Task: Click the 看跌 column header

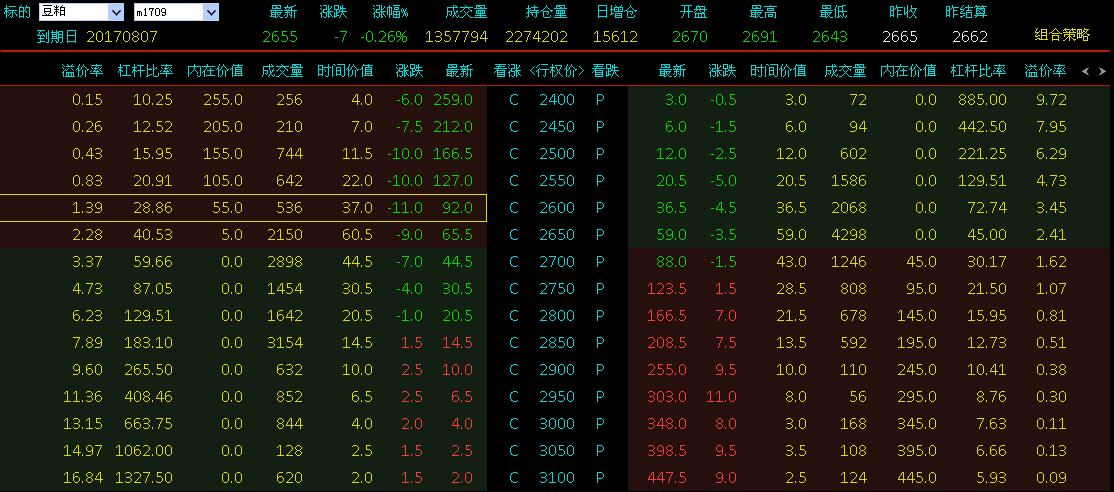Action: click(605, 71)
